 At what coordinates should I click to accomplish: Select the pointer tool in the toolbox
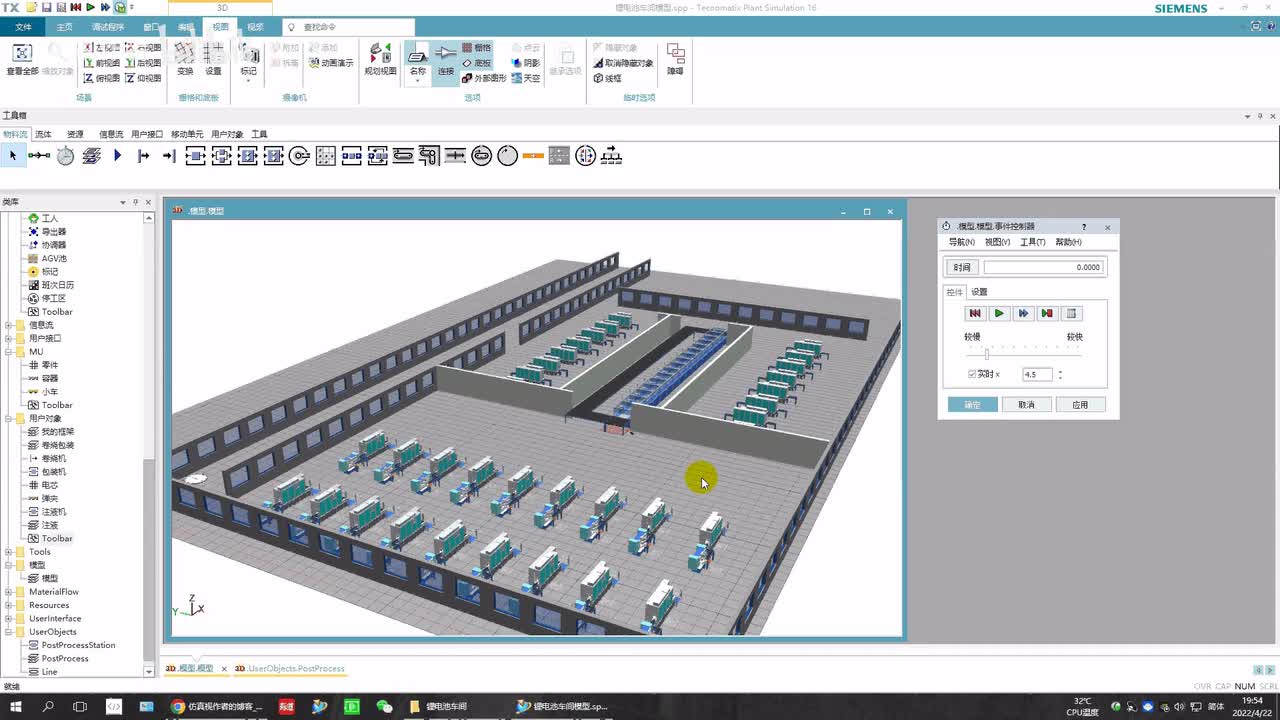(x=13, y=156)
